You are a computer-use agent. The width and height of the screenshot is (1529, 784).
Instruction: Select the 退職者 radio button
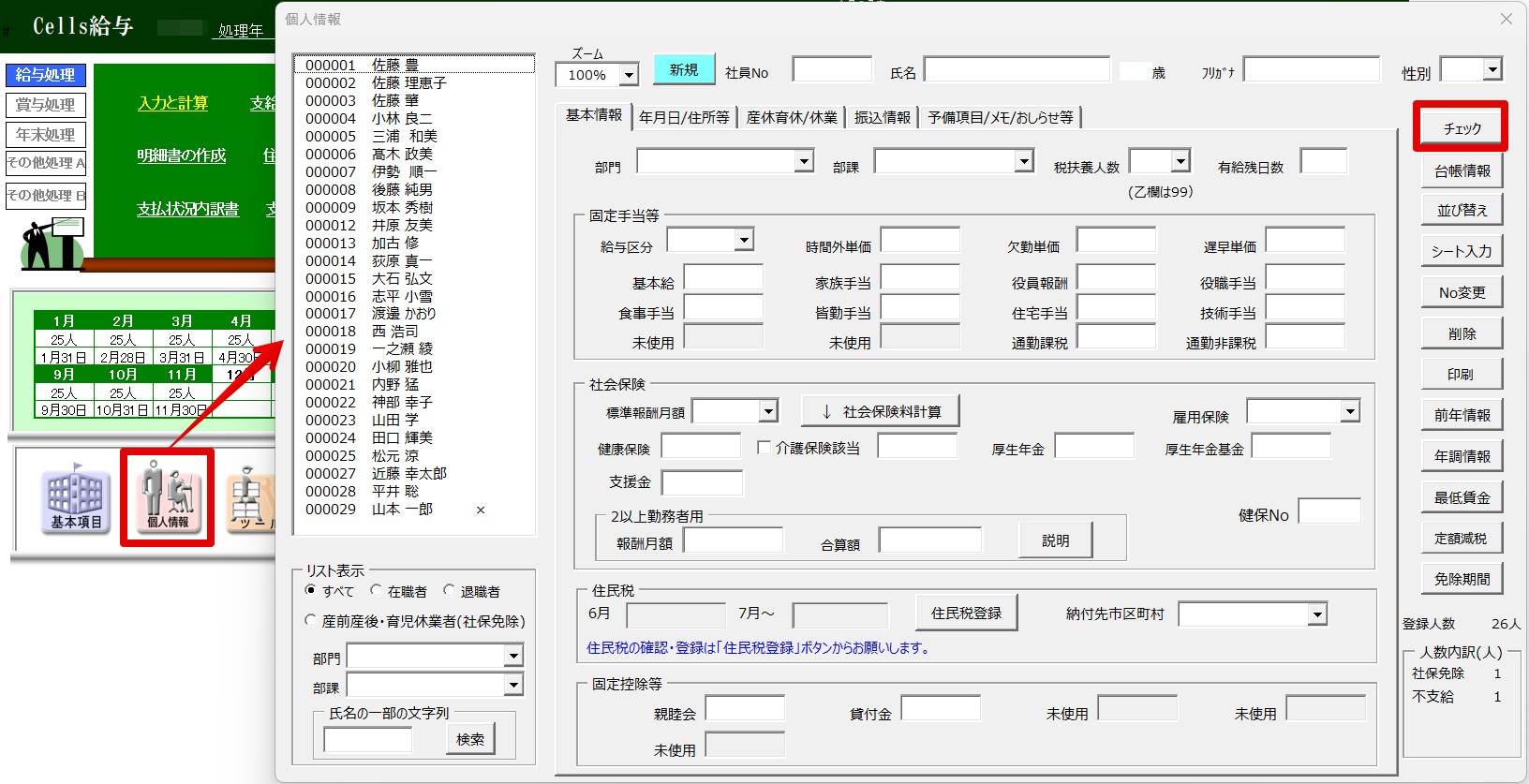[x=450, y=591]
